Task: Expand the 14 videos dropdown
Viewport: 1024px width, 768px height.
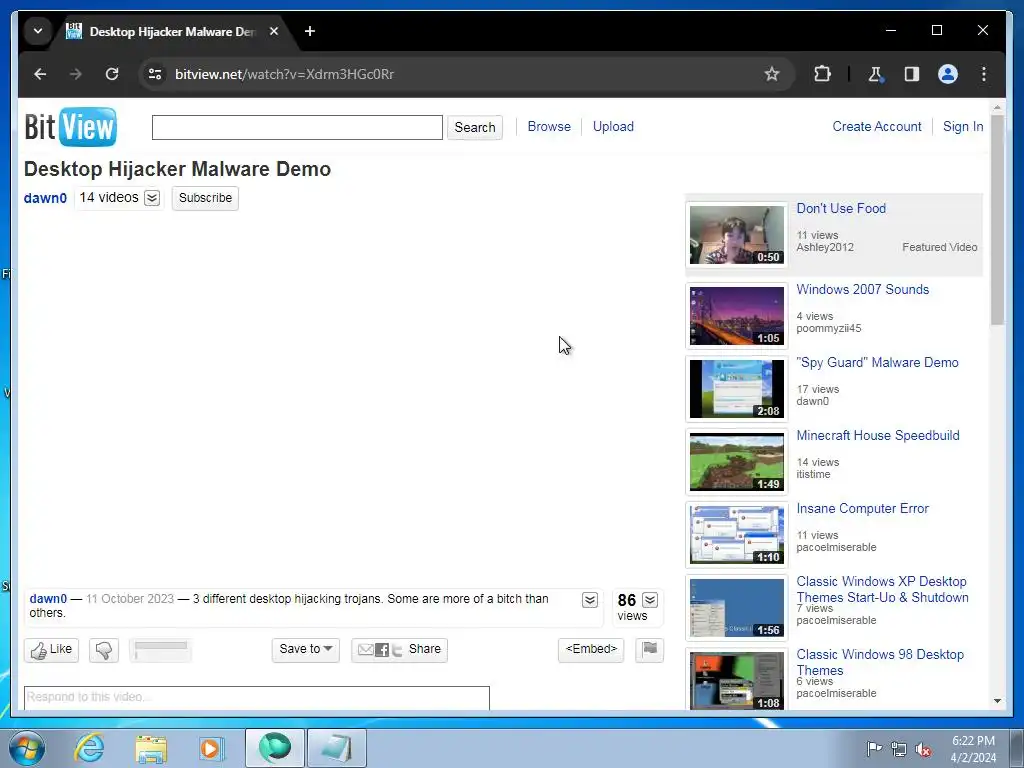Action: point(152,198)
